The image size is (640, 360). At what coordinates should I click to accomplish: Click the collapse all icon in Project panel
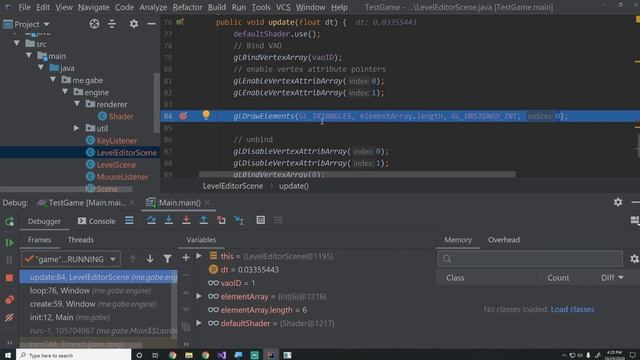click(x=112, y=24)
